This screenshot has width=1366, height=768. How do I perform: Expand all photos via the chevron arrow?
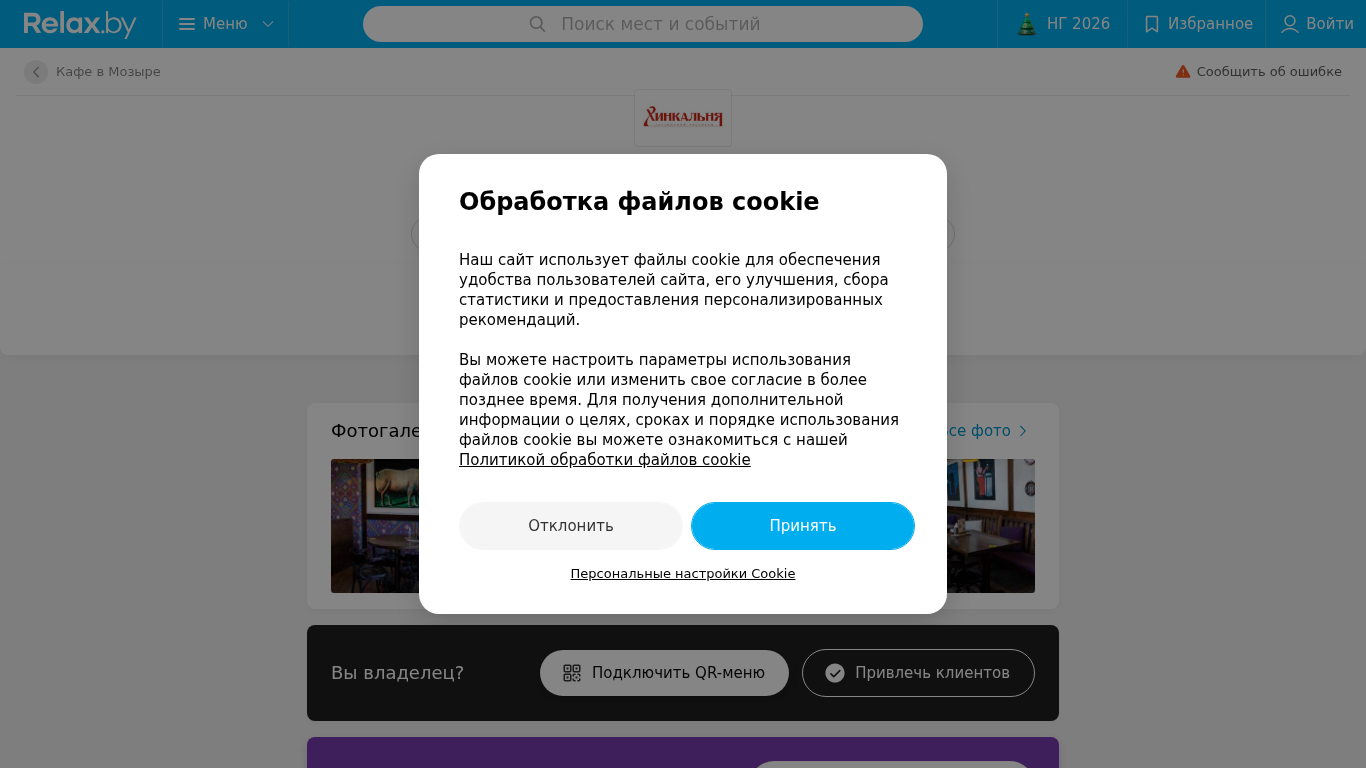tap(1023, 431)
